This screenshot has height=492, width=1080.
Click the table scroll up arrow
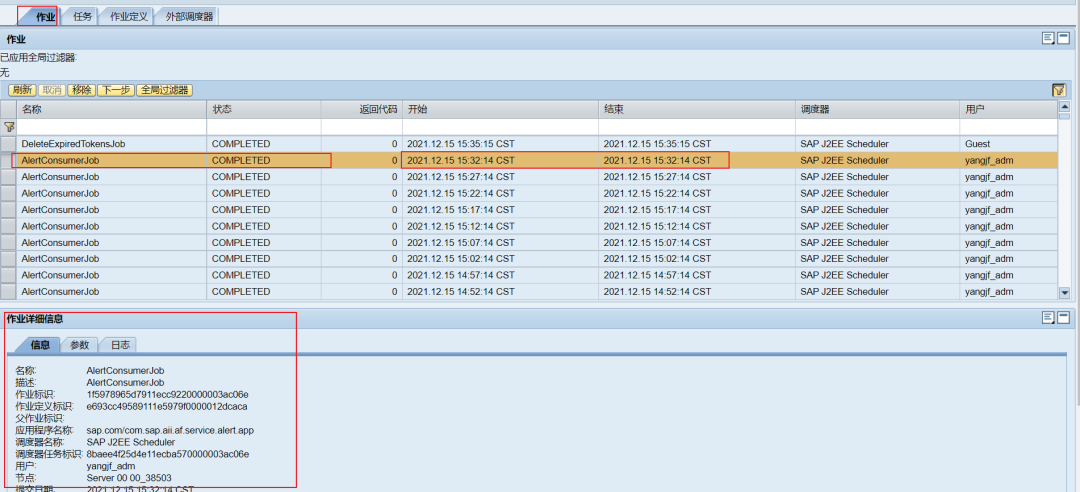pos(1064,107)
